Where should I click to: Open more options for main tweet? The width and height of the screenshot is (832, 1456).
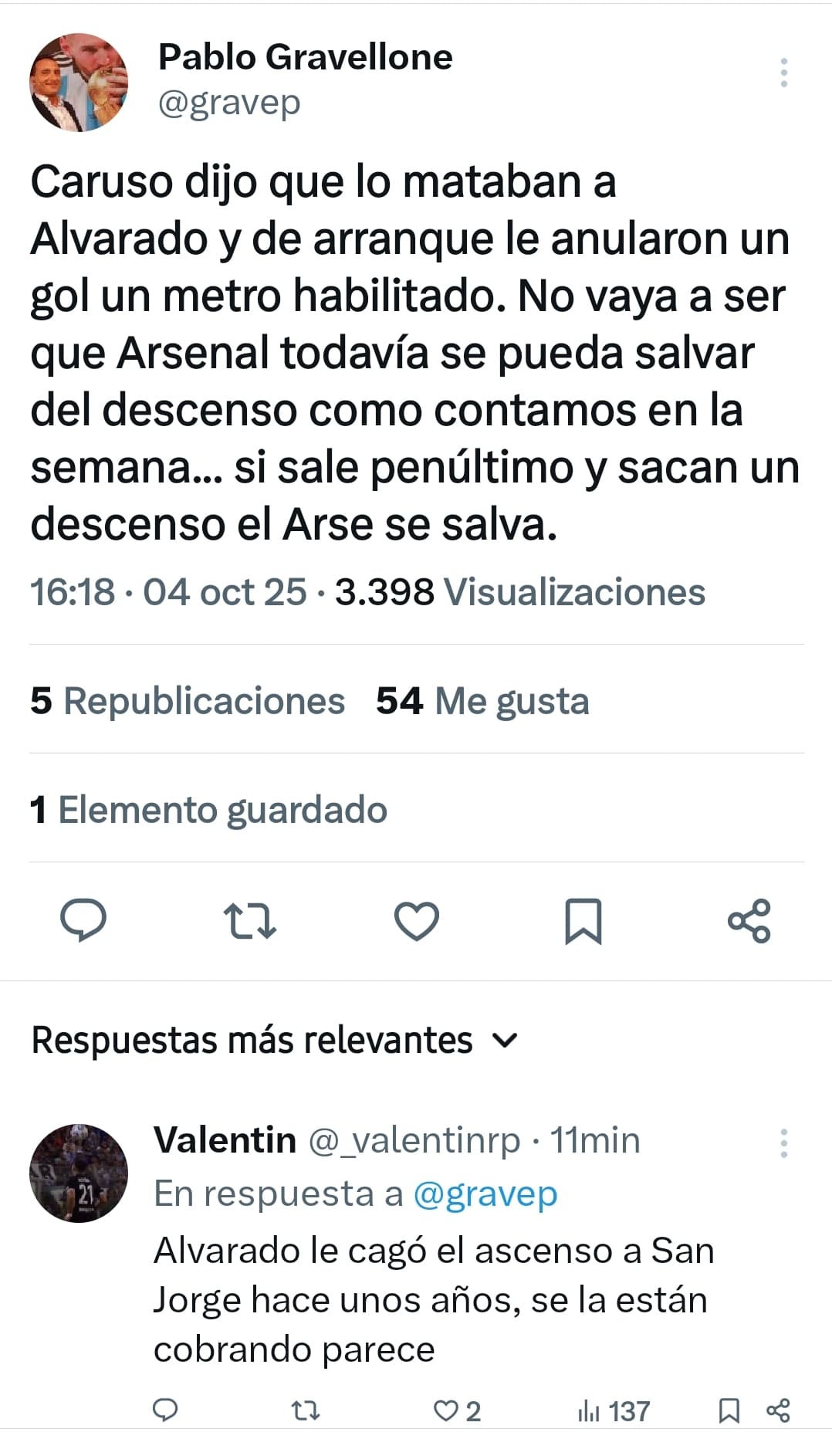tap(783, 73)
